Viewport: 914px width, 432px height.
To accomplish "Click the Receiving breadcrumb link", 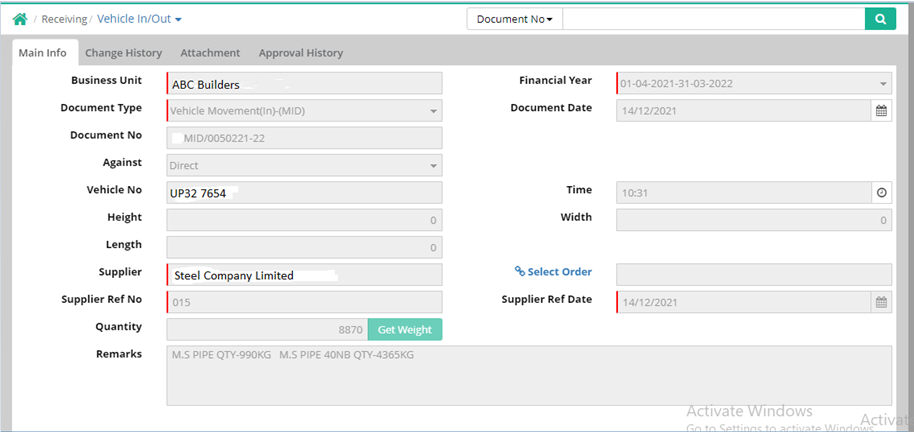I will 65,19.
